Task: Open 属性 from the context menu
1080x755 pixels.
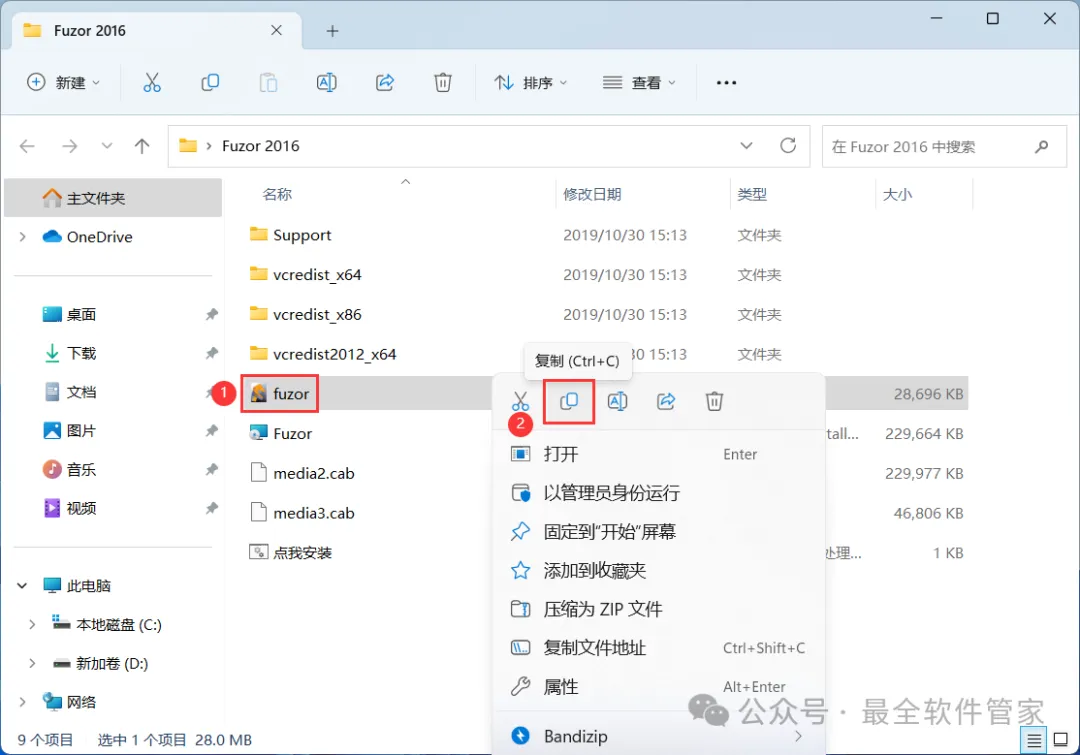Action: [658, 687]
